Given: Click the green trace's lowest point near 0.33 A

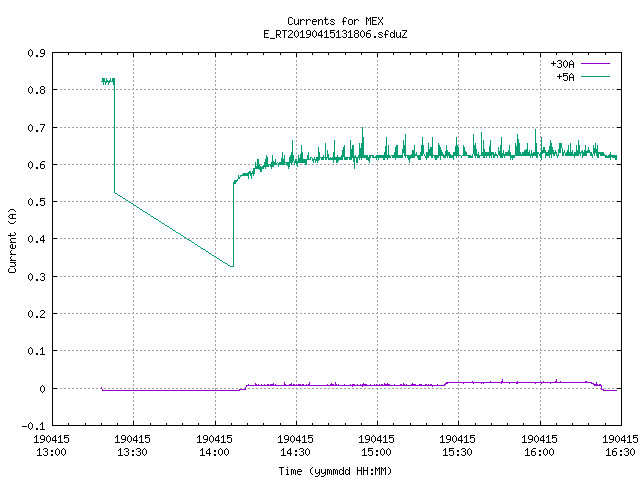Looking at the screenshot, I should pos(232,267).
